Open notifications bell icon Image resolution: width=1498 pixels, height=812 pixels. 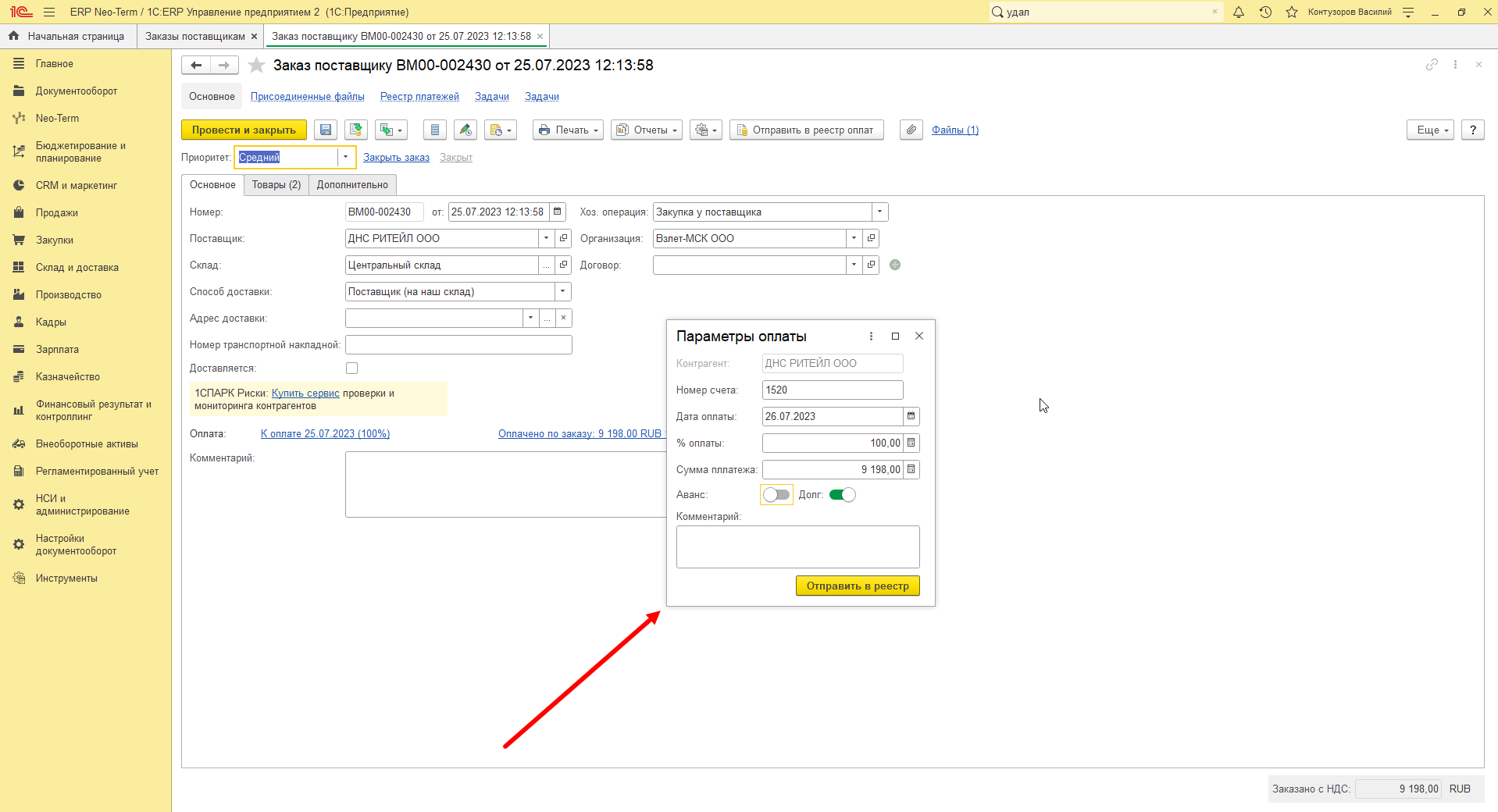tap(1239, 12)
